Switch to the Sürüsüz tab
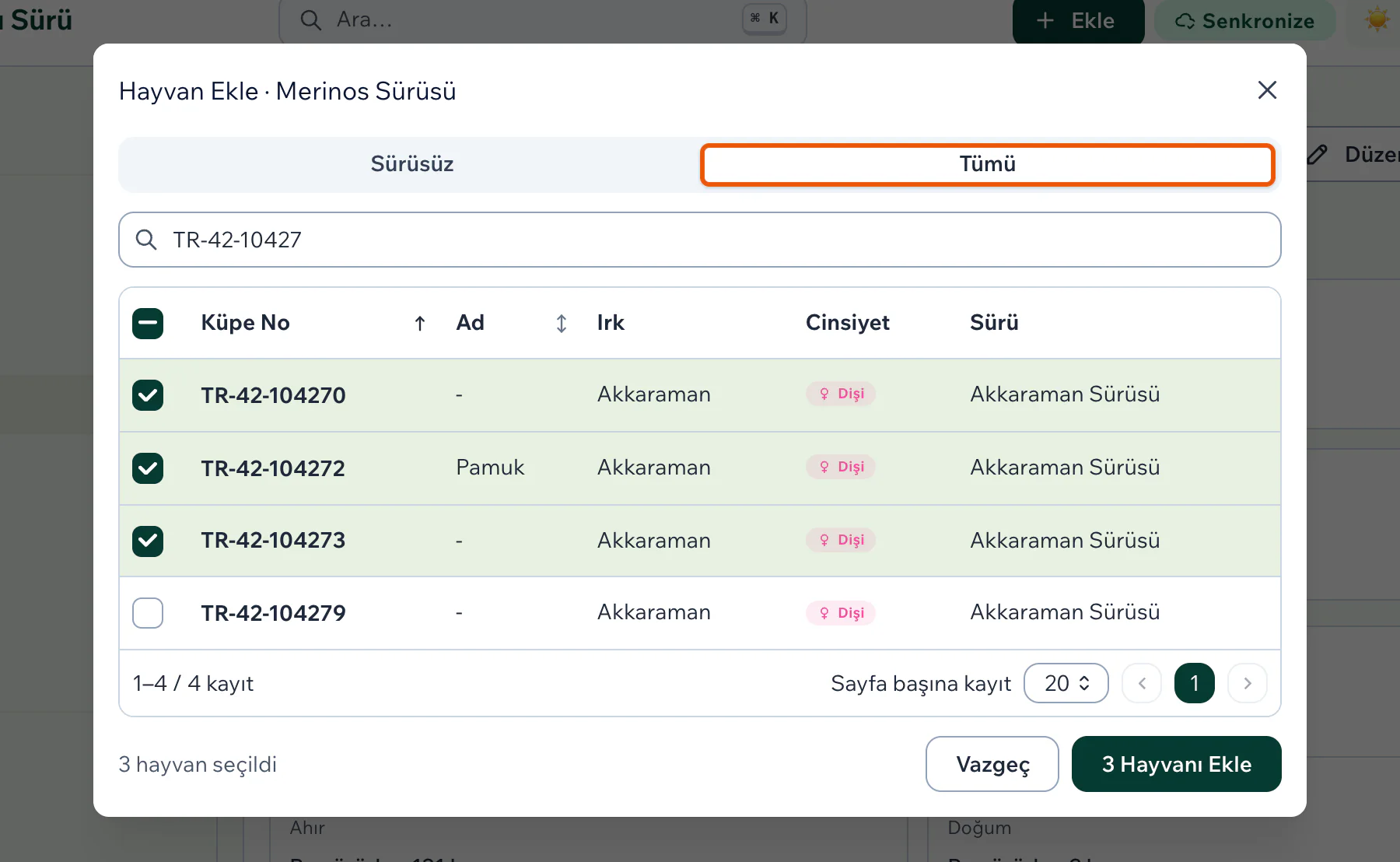Screen dimensions: 1400x862 pos(411,164)
